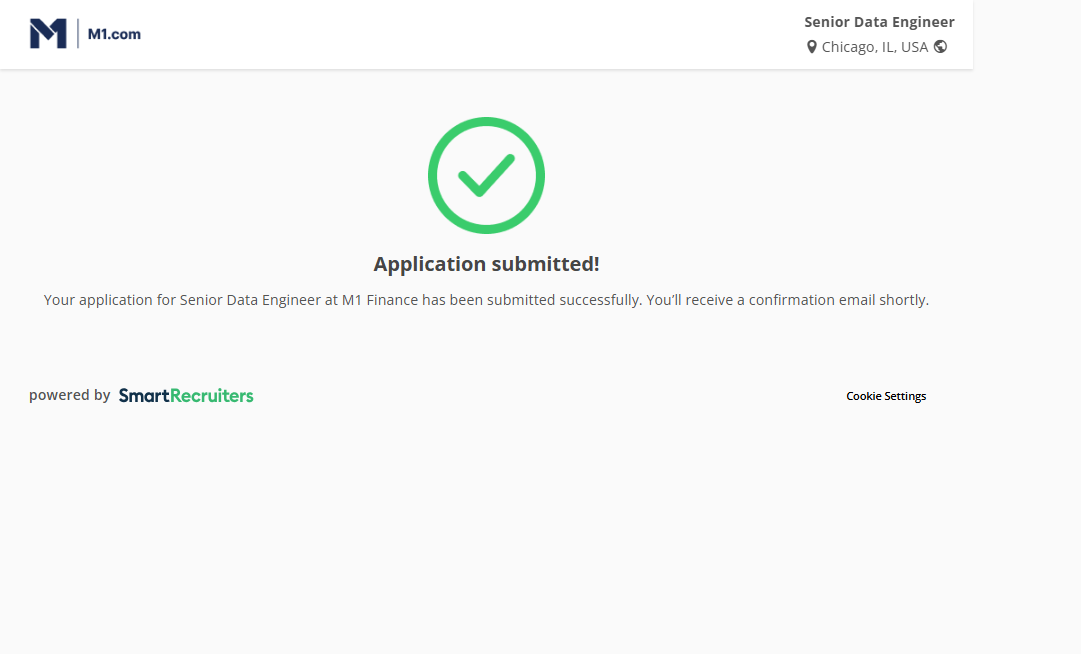Screen dimensions: 1081x654
Task: Click the location pin icon
Action: point(812,47)
